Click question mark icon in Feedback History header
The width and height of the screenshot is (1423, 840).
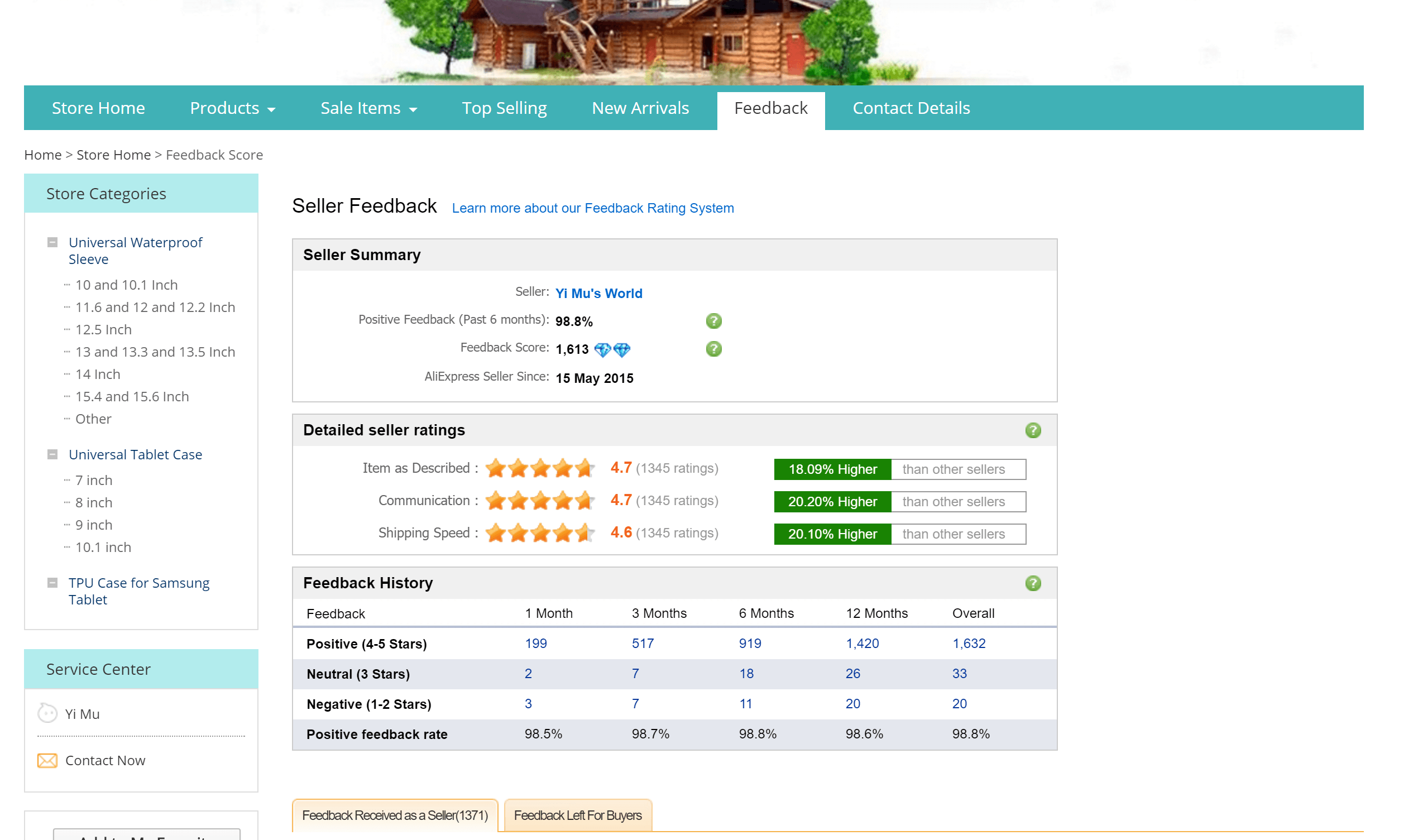[1032, 583]
